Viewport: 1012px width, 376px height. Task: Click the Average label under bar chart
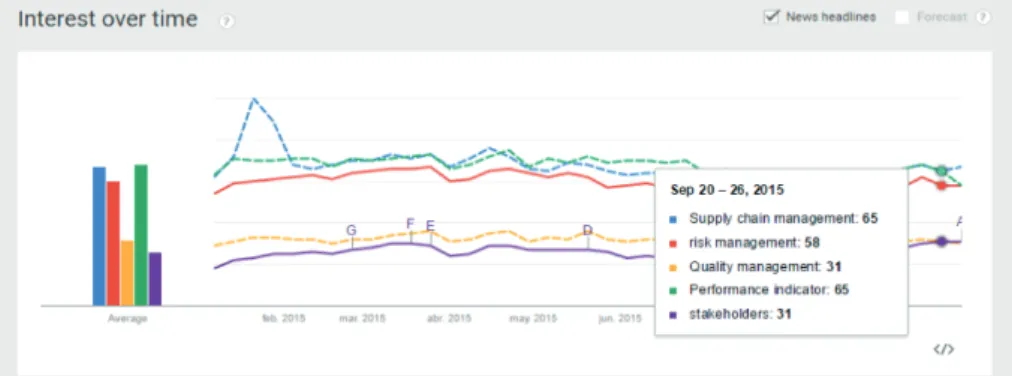click(x=127, y=319)
